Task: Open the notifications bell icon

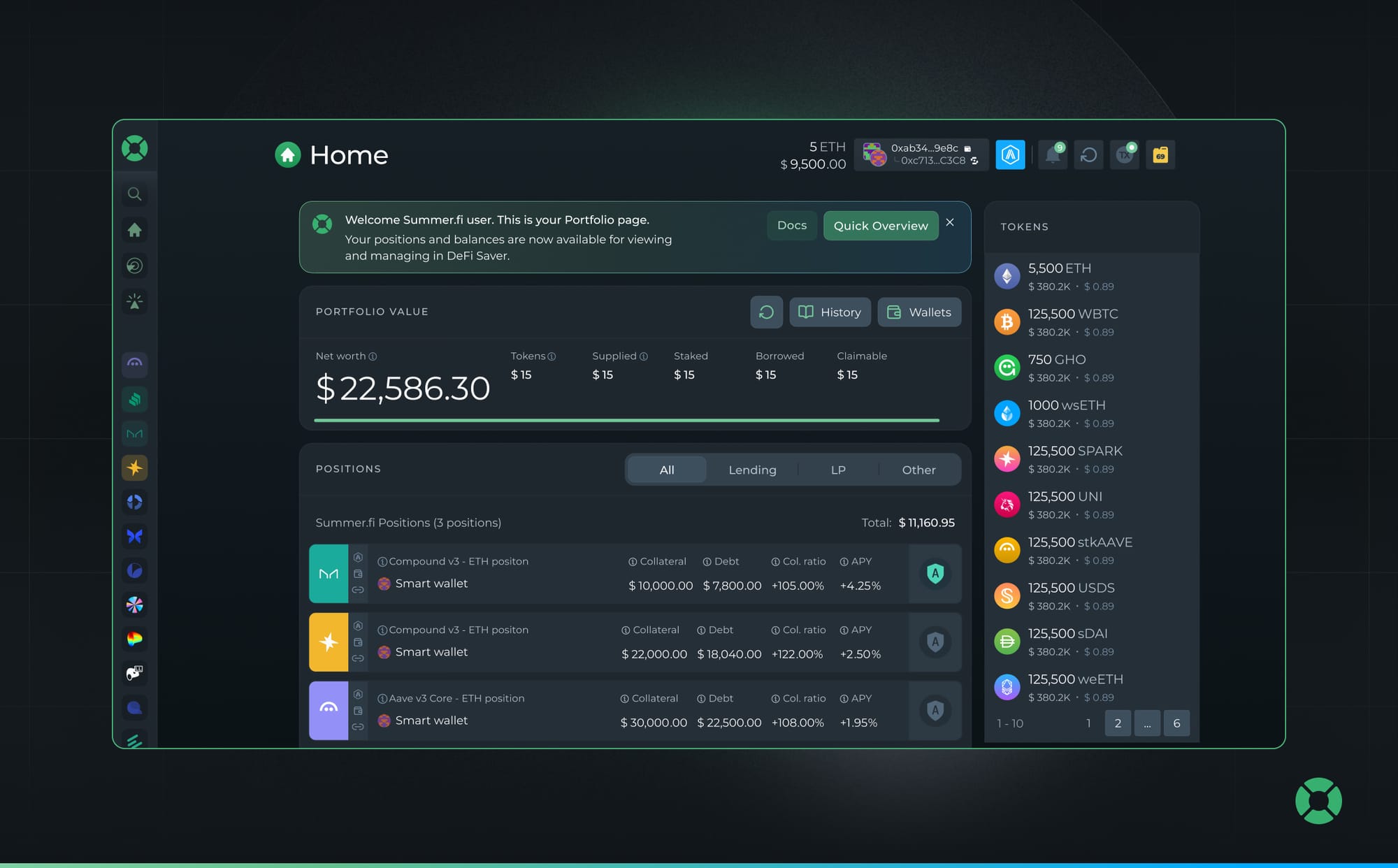Action: point(1053,155)
